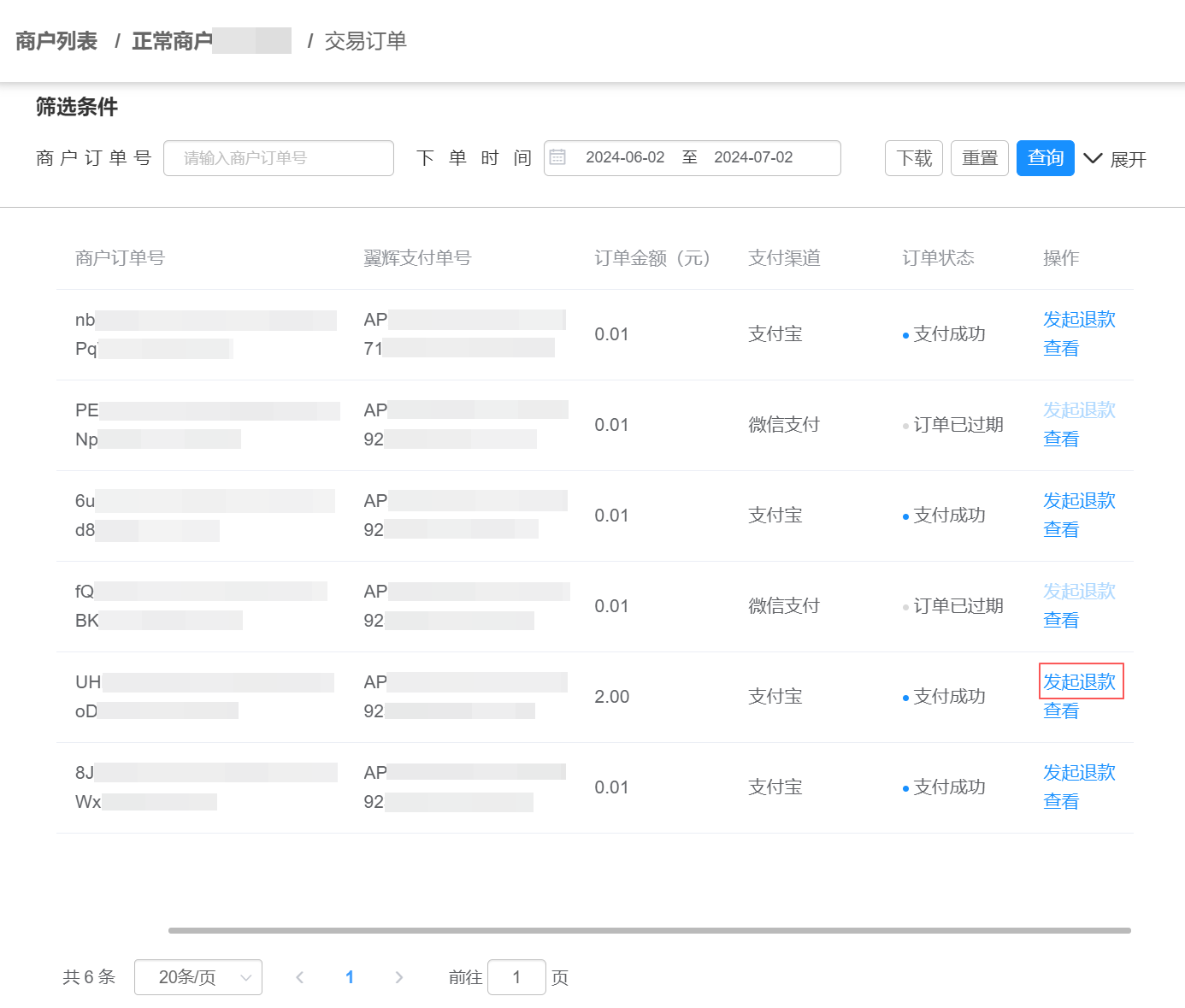Open the calendar date picker icon
Viewport: 1185px width, 1008px height.
(558, 157)
